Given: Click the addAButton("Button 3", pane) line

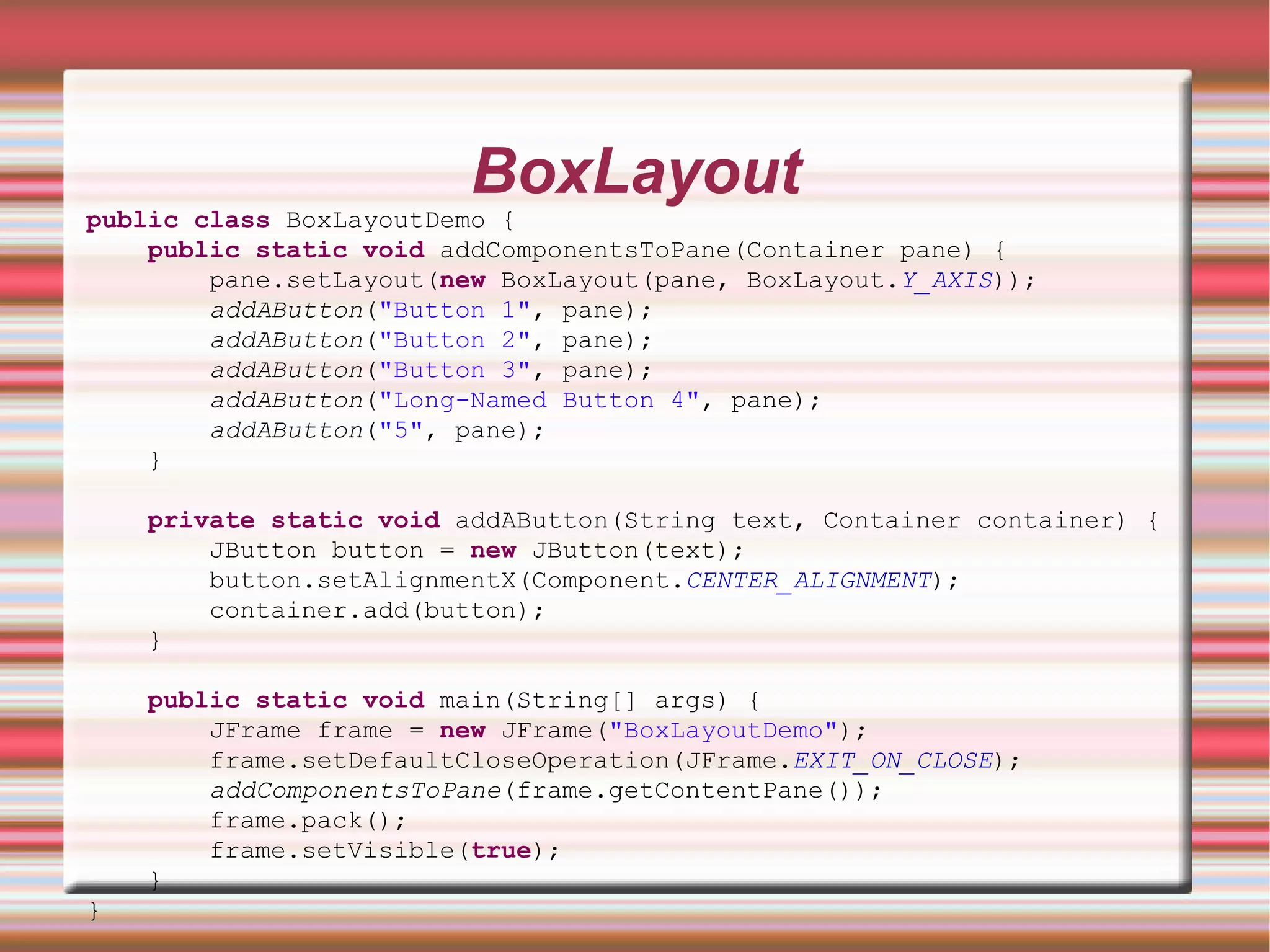Looking at the screenshot, I should pyautogui.click(x=431, y=370).
